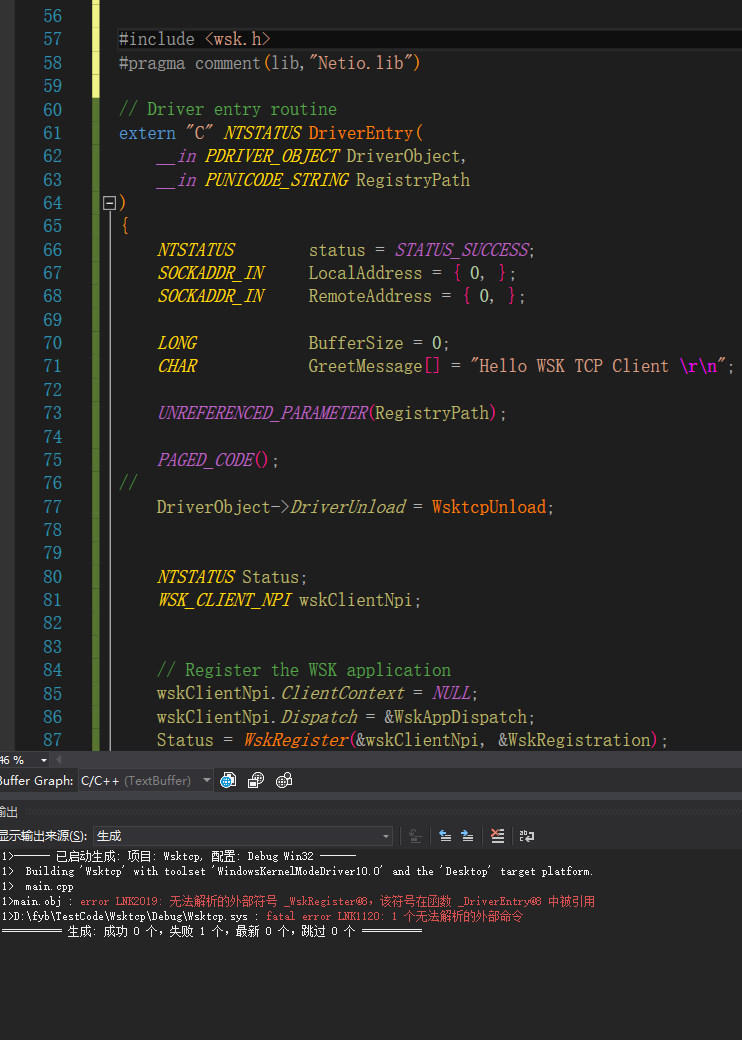
Task: Click WSK_CLIENT_NPI type on line 81
Action: point(225,600)
